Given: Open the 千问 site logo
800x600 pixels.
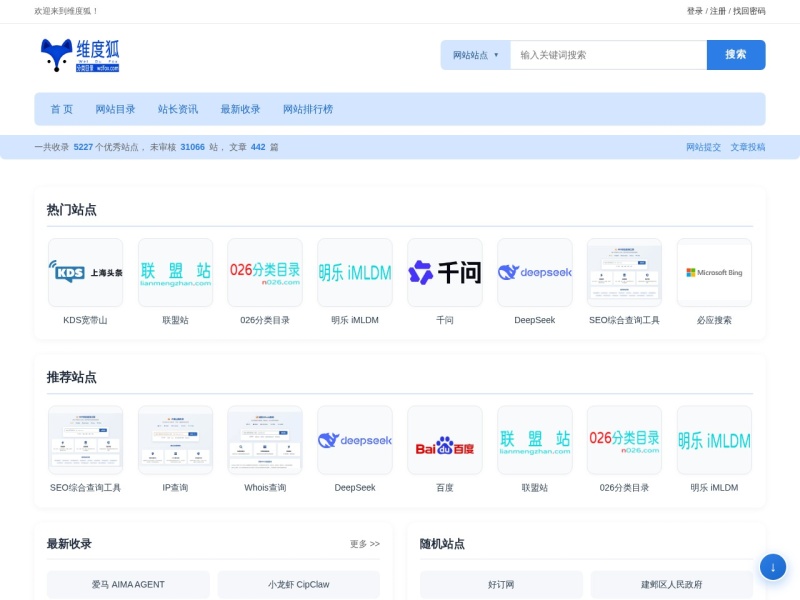Looking at the screenshot, I should (445, 272).
